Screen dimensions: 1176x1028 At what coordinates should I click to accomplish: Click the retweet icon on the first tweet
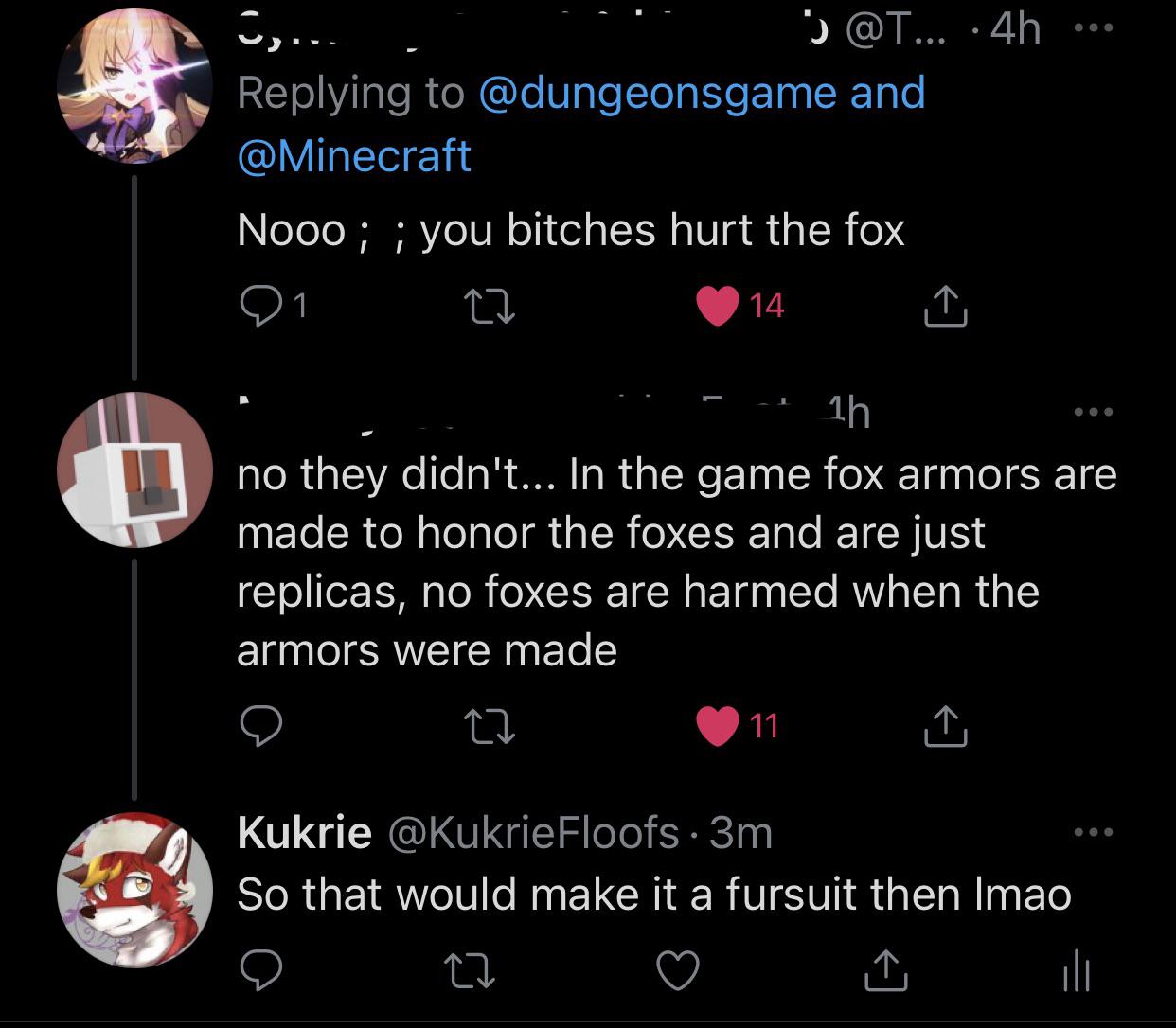tap(490, 305)
